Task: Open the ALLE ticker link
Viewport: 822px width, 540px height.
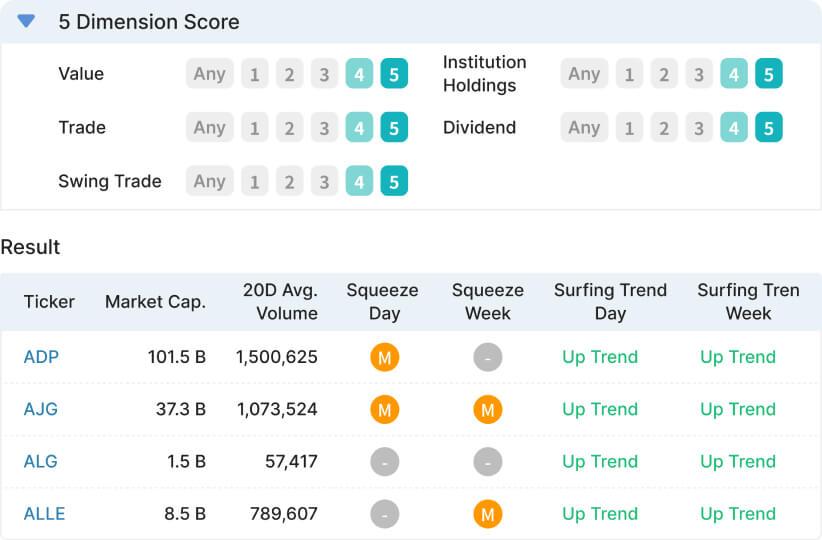Action: tap(44, 514)
